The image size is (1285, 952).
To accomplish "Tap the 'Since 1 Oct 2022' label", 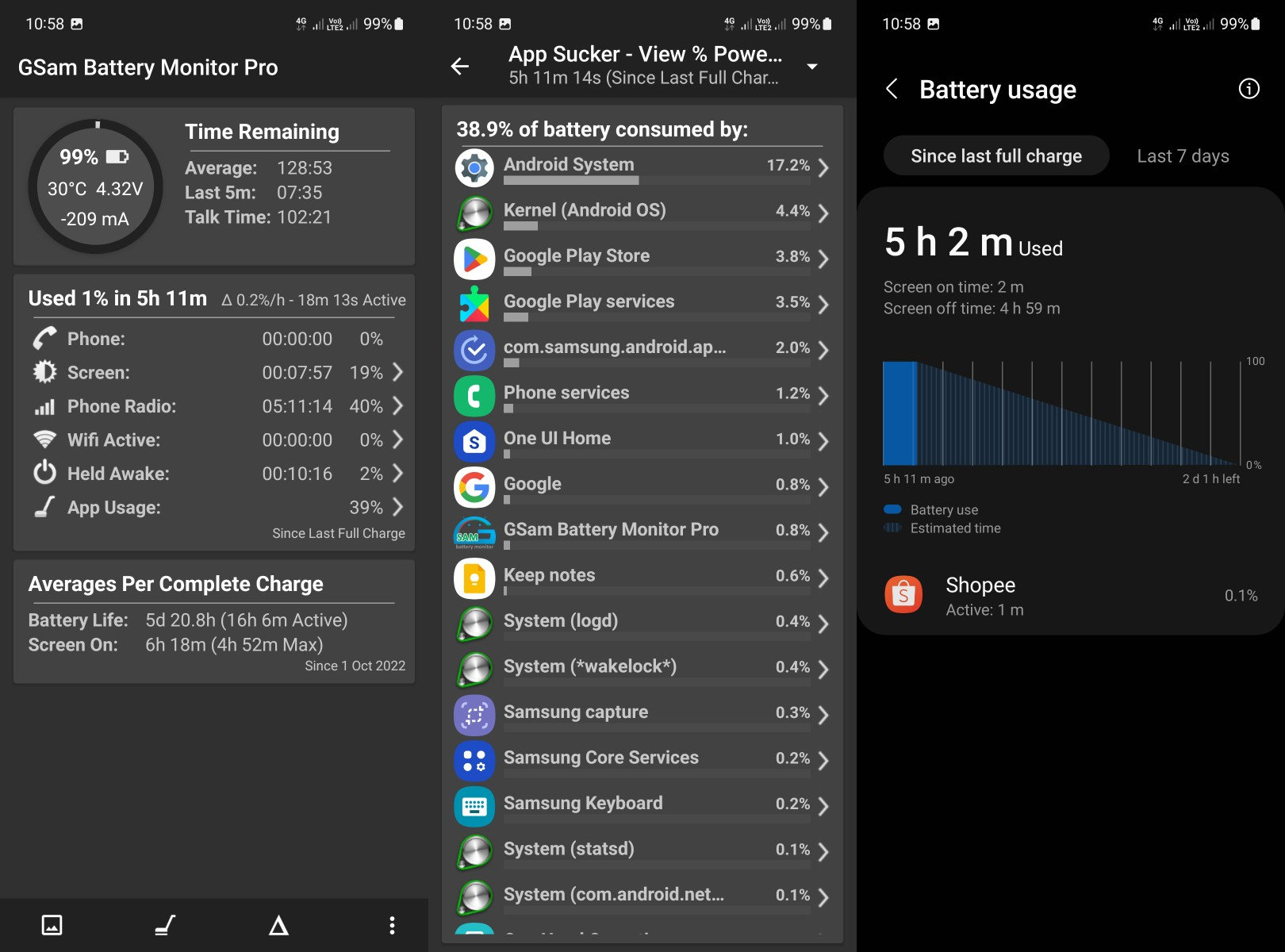I will tap(355, 666).
